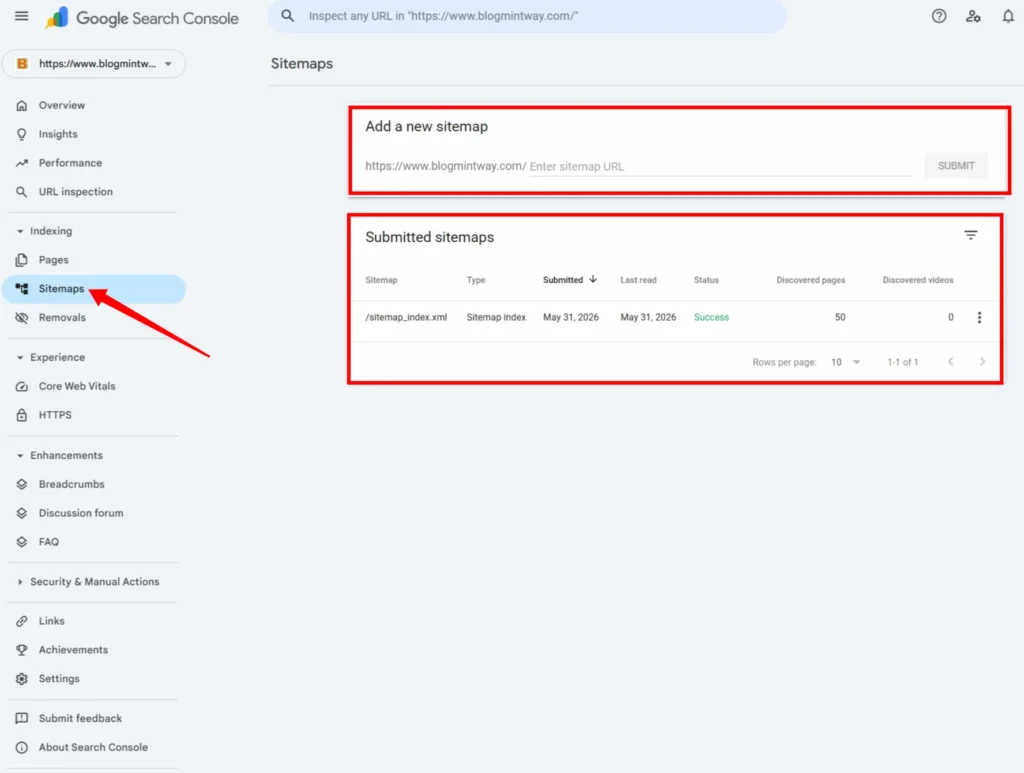Click the Overview home icon

22,105
